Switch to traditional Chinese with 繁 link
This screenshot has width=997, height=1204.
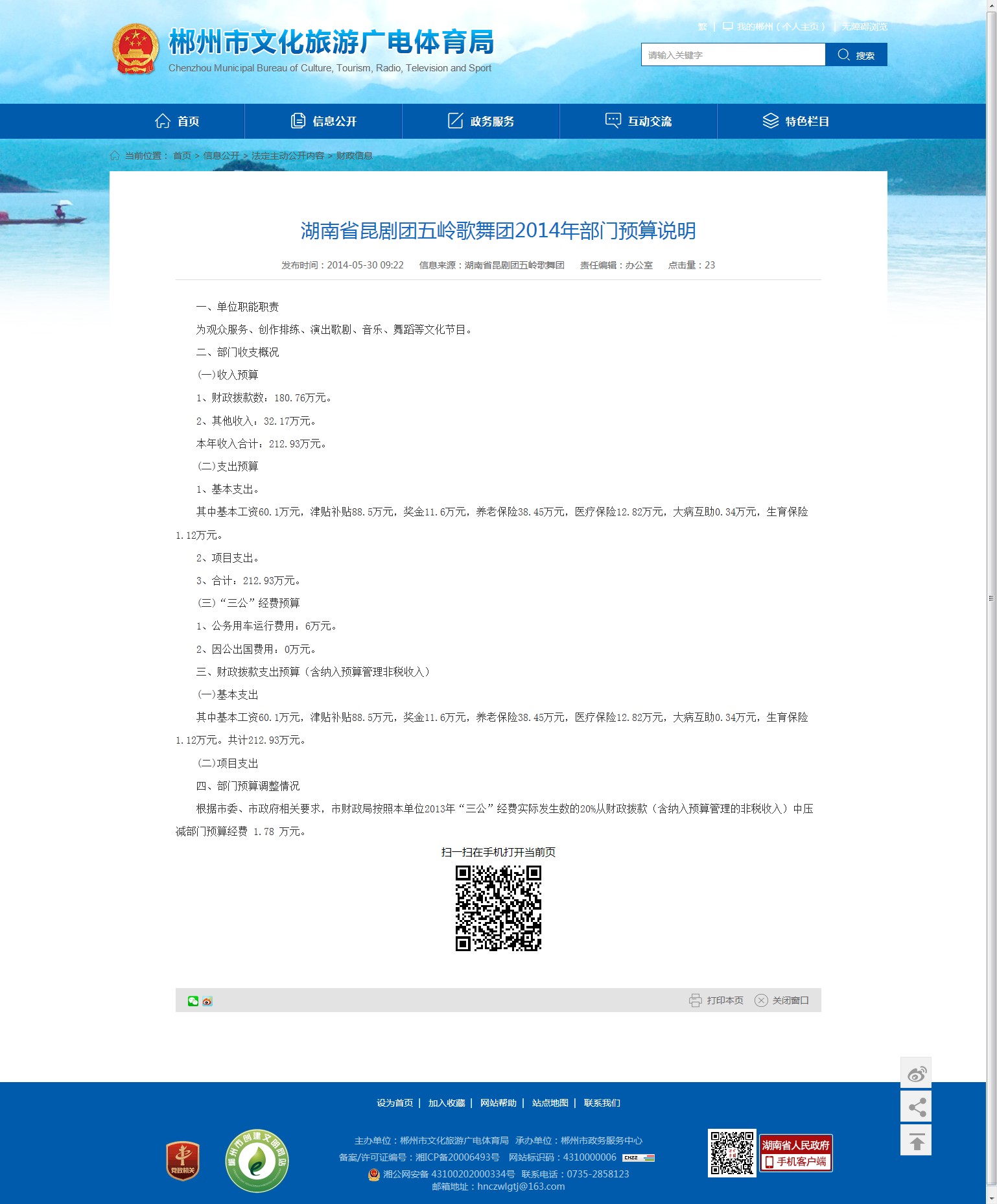[x=702, y=27]
